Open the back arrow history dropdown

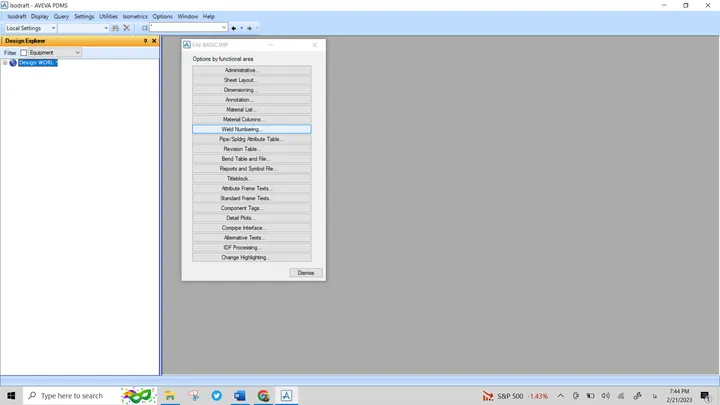pos(242,28)
